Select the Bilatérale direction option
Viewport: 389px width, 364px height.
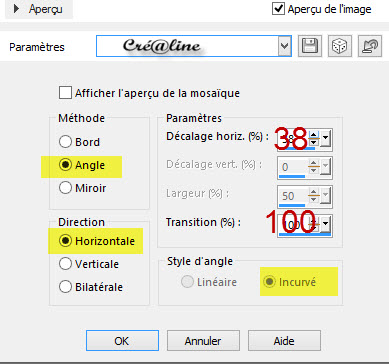(x=65, y=287)
